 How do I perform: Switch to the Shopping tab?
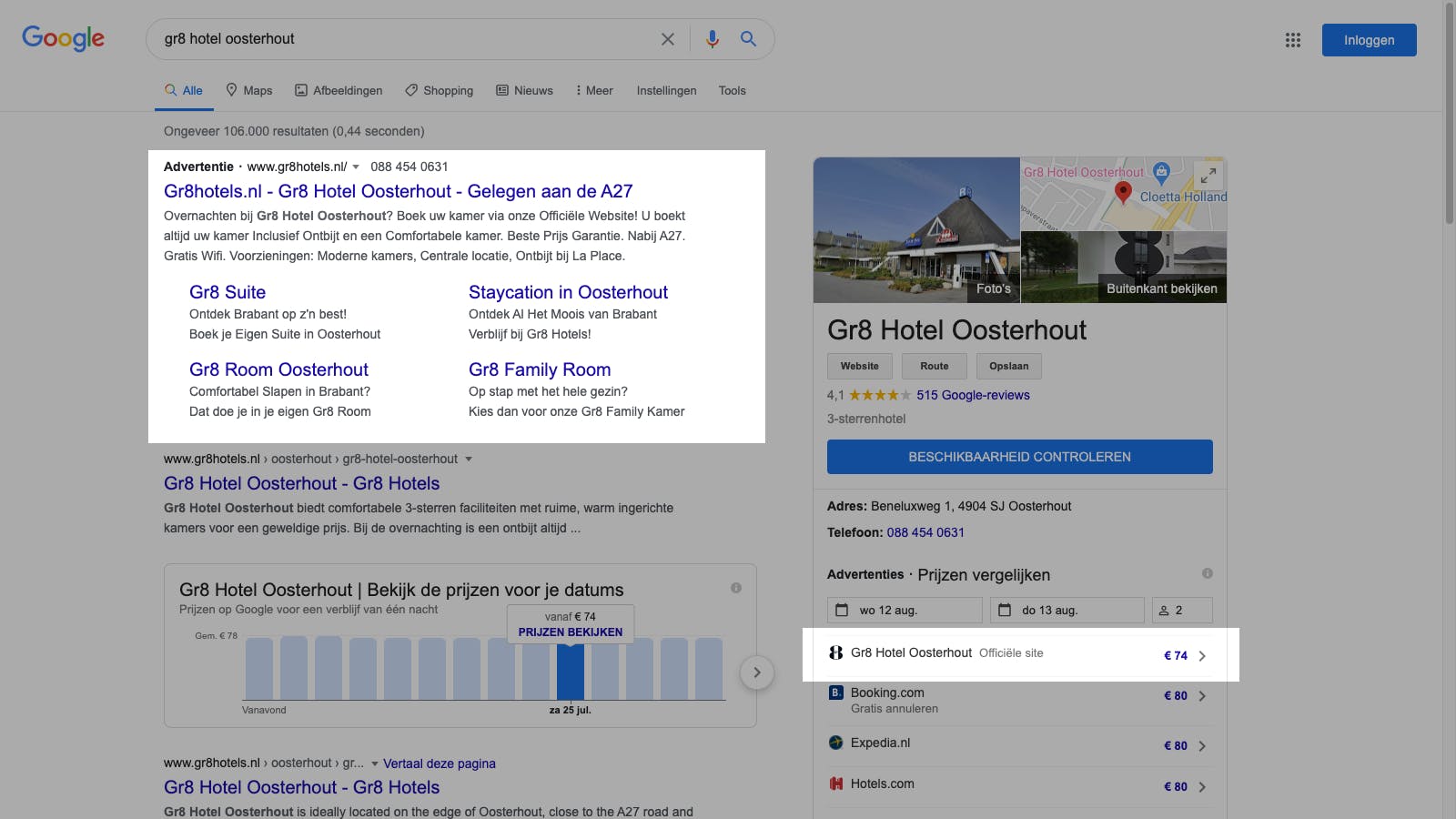coord(440,91)
